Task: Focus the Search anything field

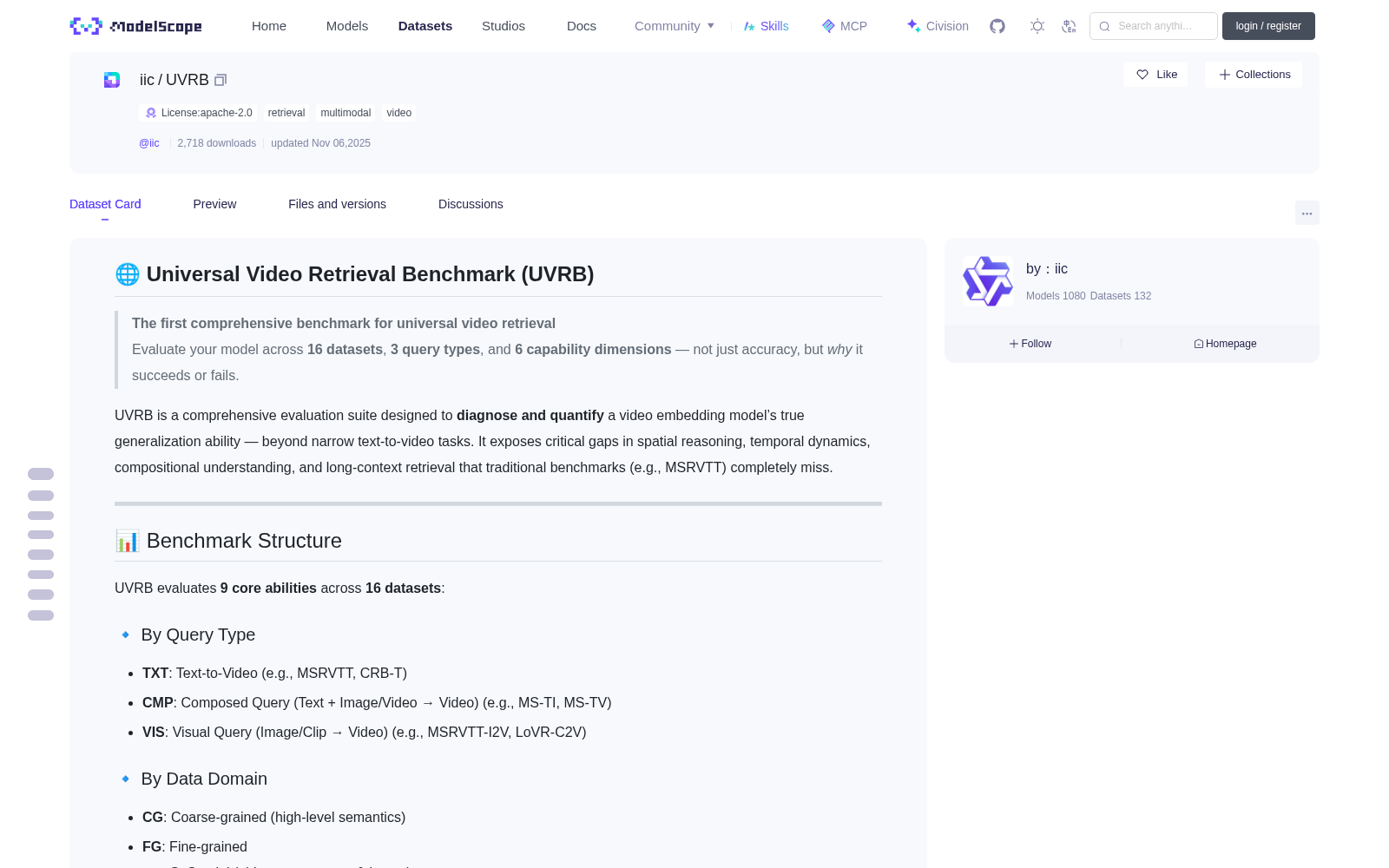Action: point(1154,26)
